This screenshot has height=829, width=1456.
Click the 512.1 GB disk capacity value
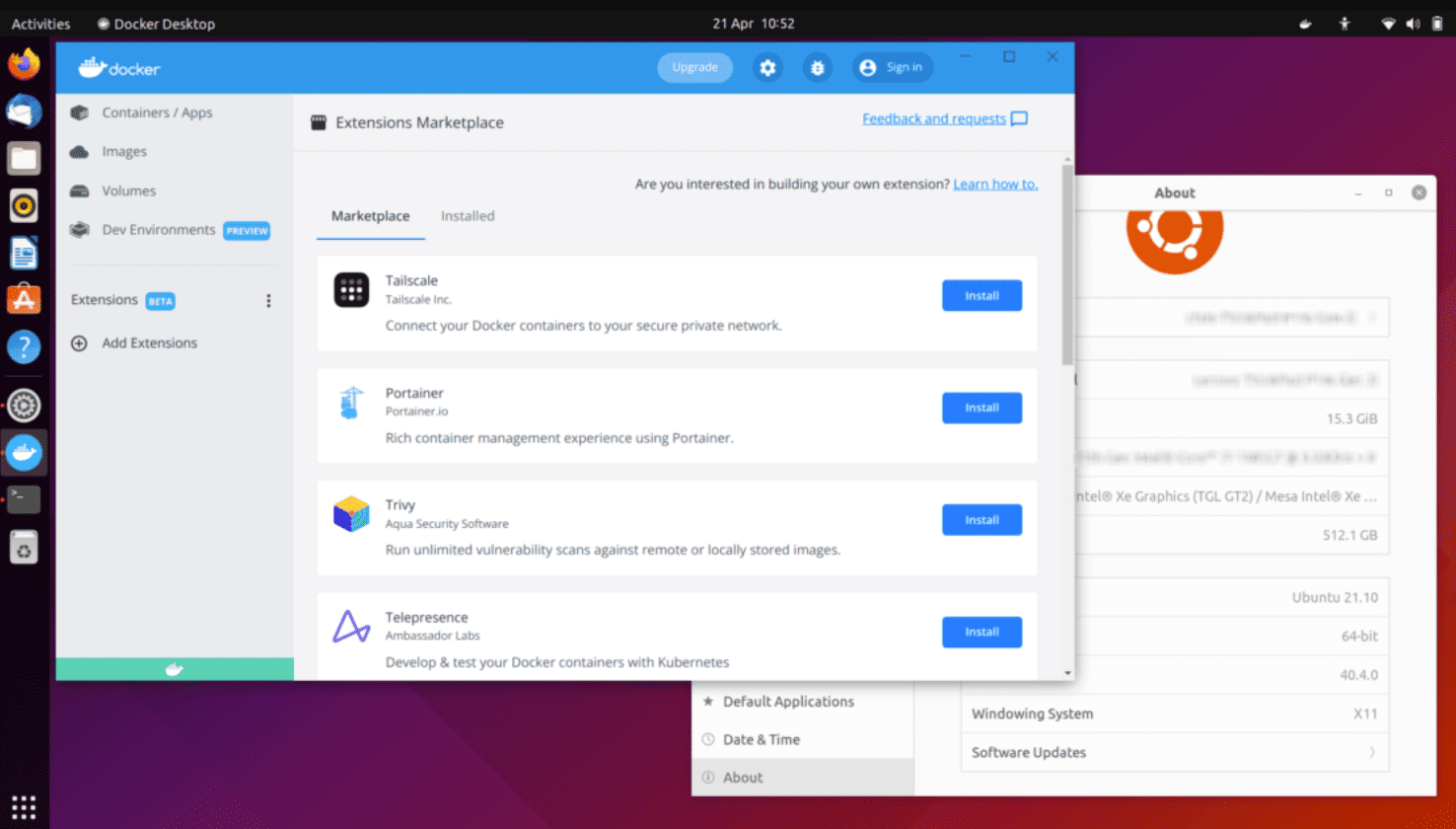click(x=1349, y=535)
